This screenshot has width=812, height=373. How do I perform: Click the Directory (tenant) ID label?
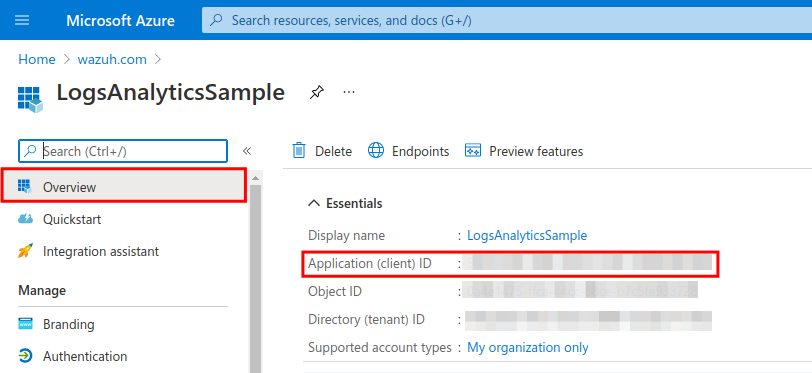pyautogui.click(x=367, y=320)
